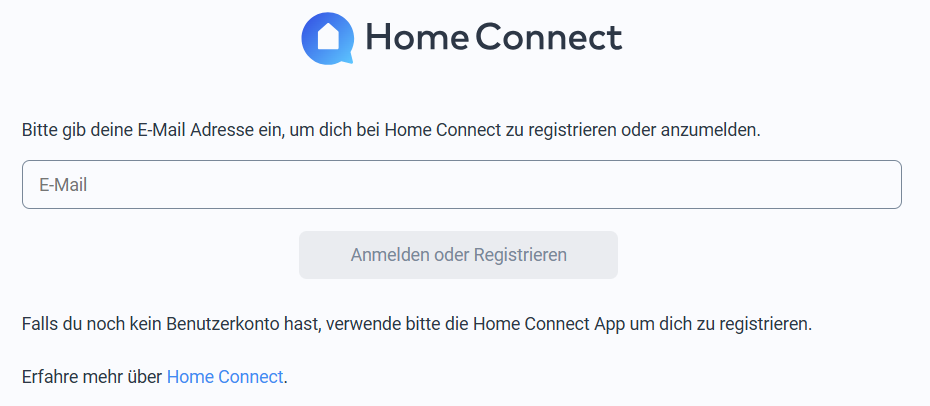Click the Home Connect house logo icon
930x406 pixels.
pos(328,38)
